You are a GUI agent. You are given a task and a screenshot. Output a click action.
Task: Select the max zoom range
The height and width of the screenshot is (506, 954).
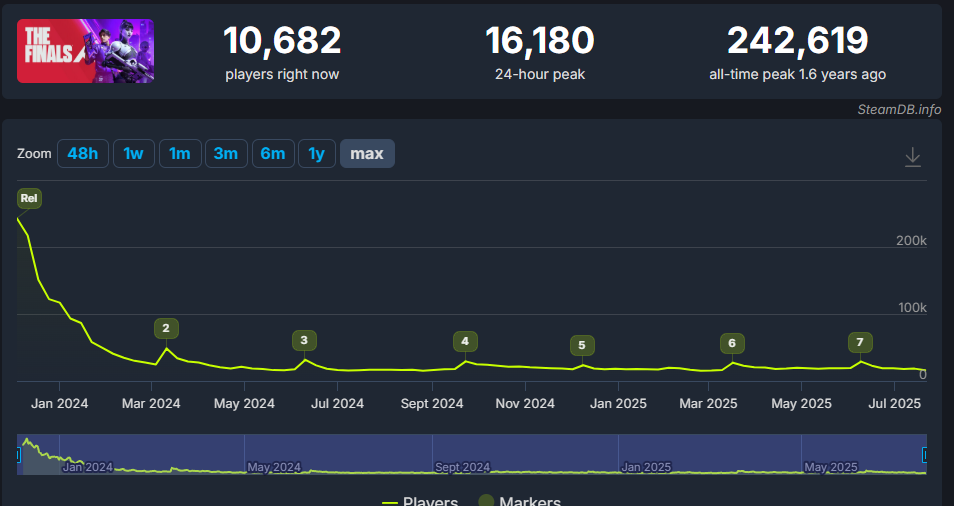pos(367,153)
